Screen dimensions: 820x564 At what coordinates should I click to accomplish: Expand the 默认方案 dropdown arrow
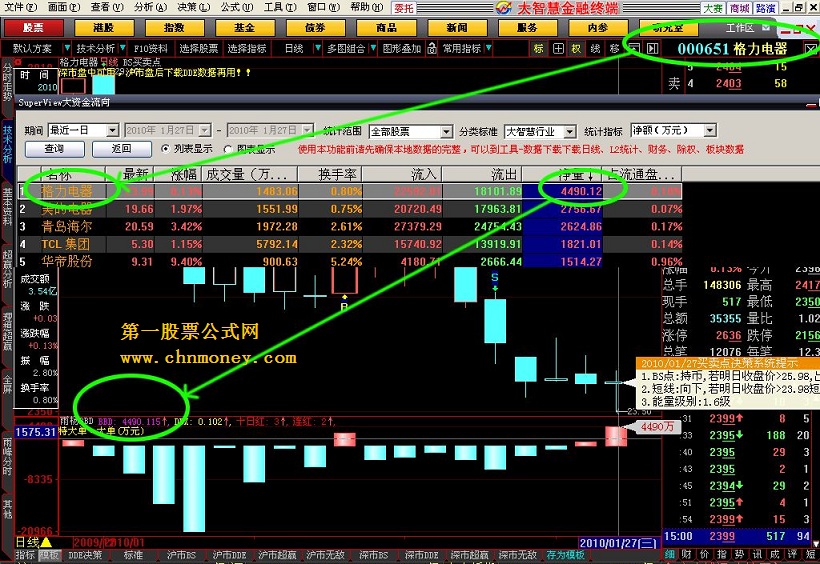[x=67, y=49]
